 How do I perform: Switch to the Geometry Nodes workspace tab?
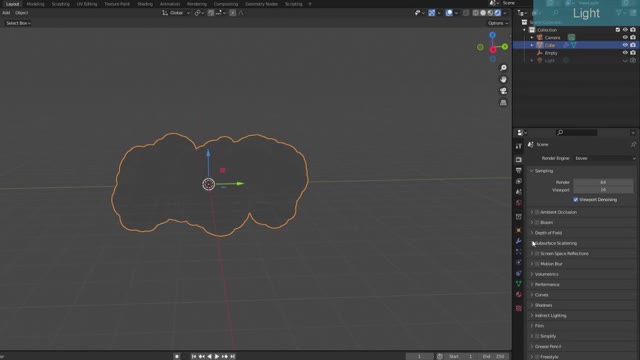261,4
